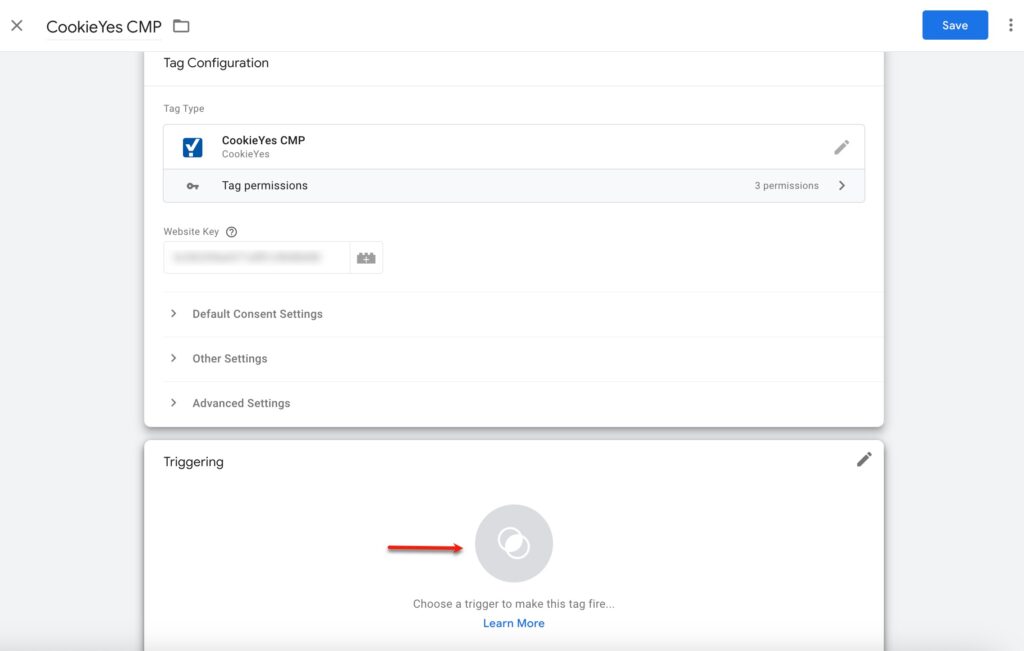Close the tag editor with the X
Viewport: 1024px width, 651px height.
pos(17,26)
